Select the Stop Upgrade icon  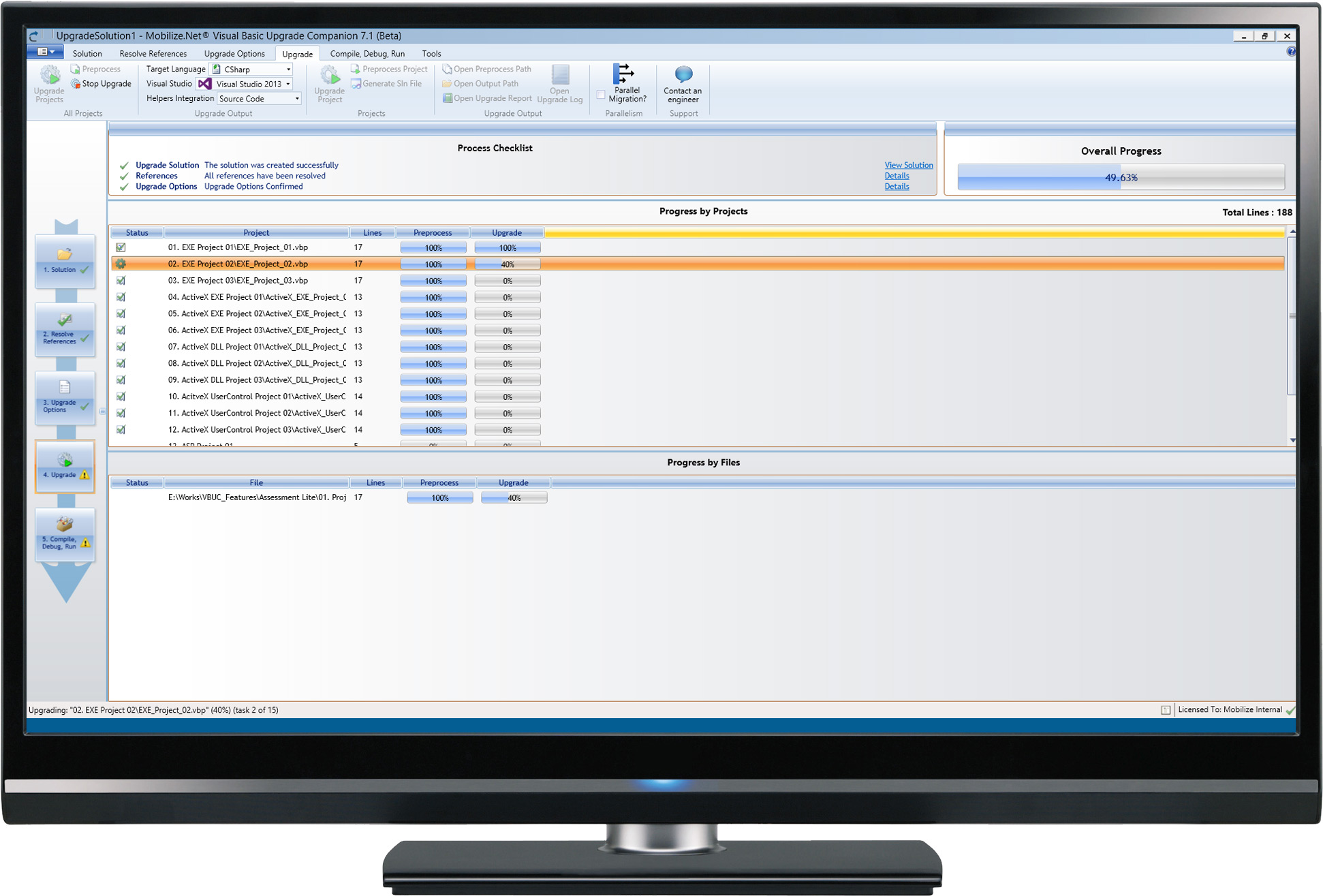101,83
